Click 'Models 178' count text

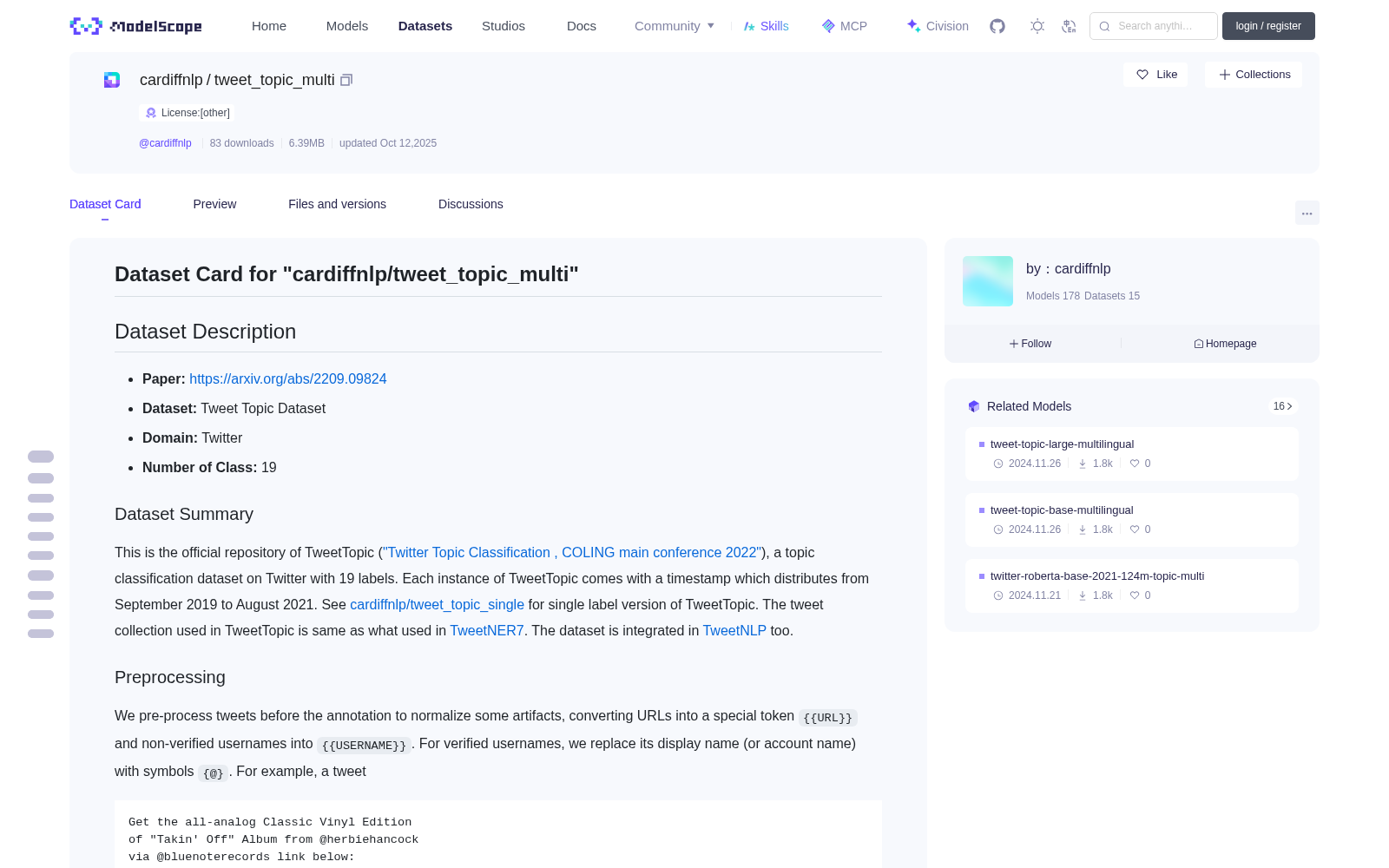coord(1053,296)
